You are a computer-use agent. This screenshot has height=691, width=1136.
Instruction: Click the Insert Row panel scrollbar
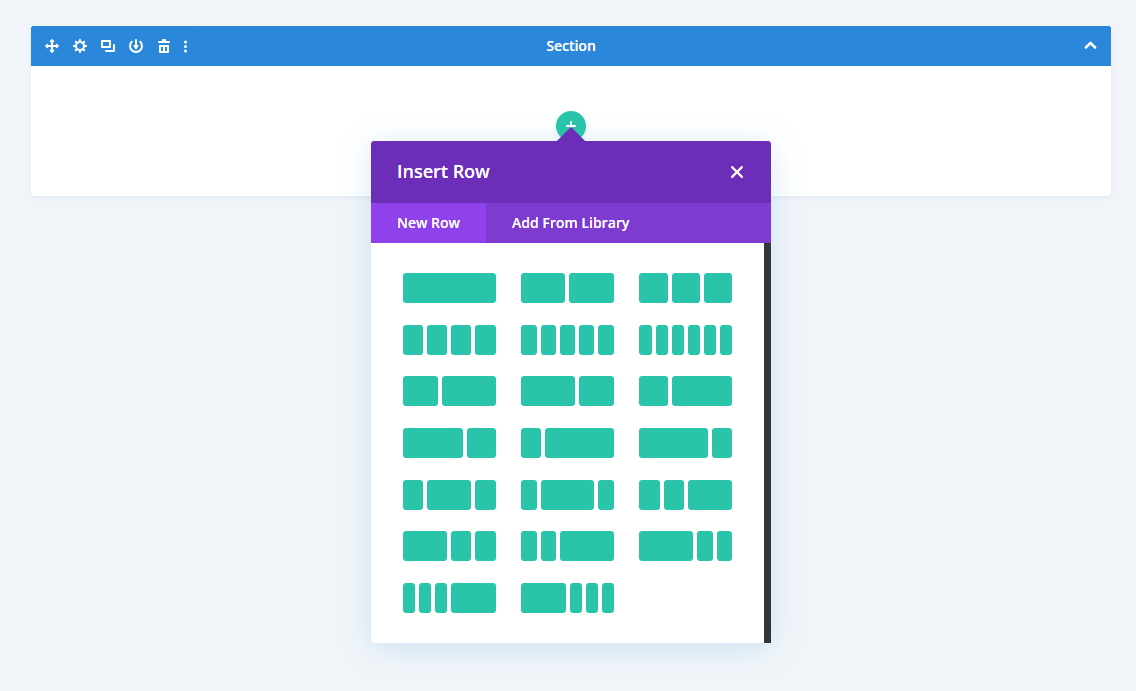[767, 442]
